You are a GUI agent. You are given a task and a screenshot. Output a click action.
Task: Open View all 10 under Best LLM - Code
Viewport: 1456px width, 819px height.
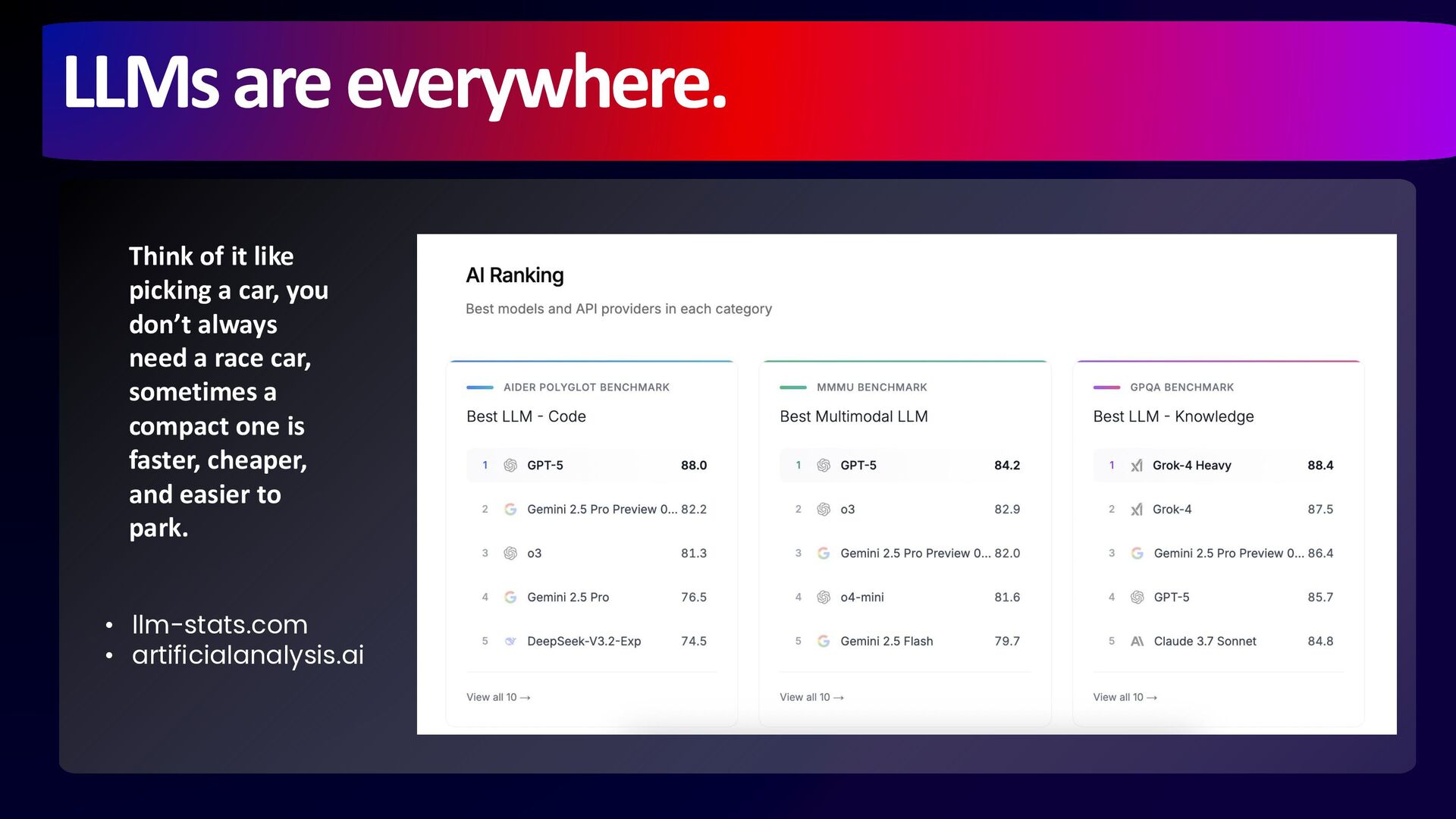pos(498,698)
